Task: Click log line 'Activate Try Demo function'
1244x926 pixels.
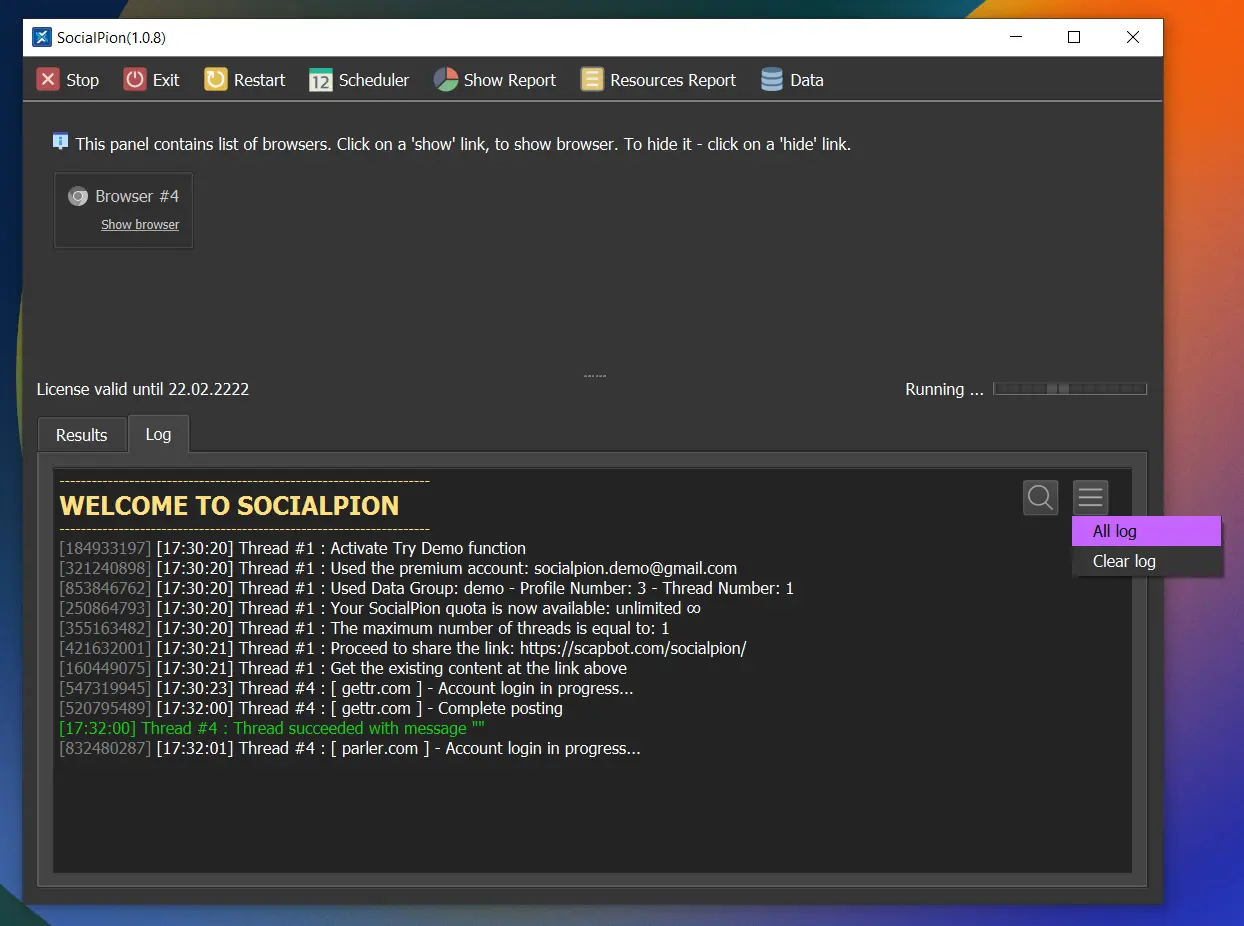Action: coord(293,548)
